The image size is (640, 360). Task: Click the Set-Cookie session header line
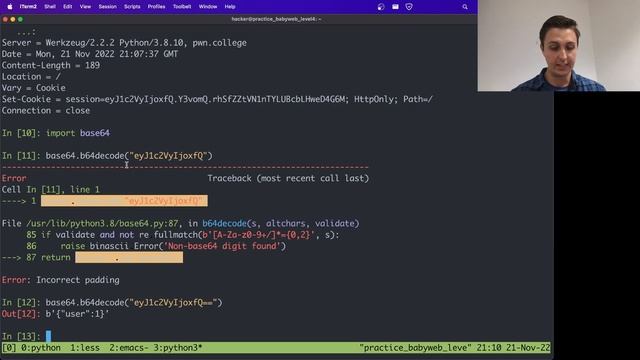click(217, 99)
